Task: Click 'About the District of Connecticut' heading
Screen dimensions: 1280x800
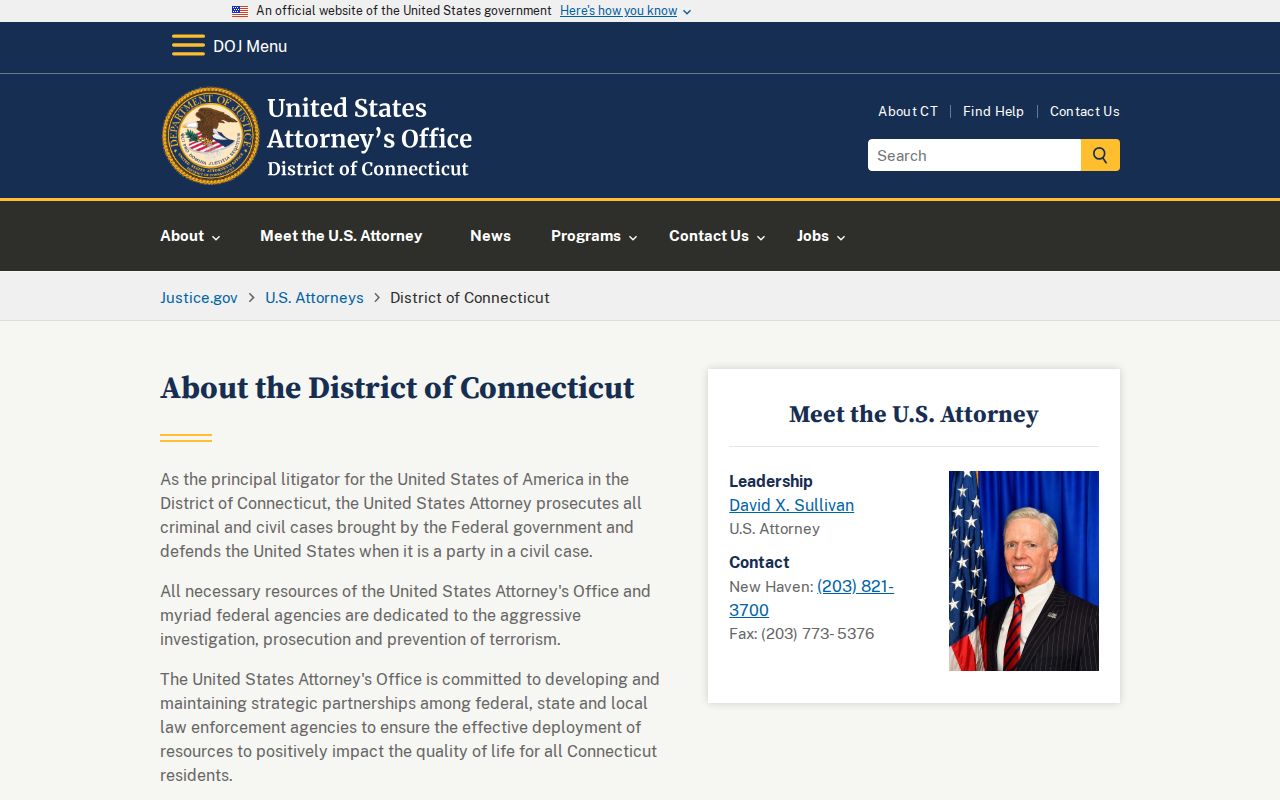Action: 397,388
